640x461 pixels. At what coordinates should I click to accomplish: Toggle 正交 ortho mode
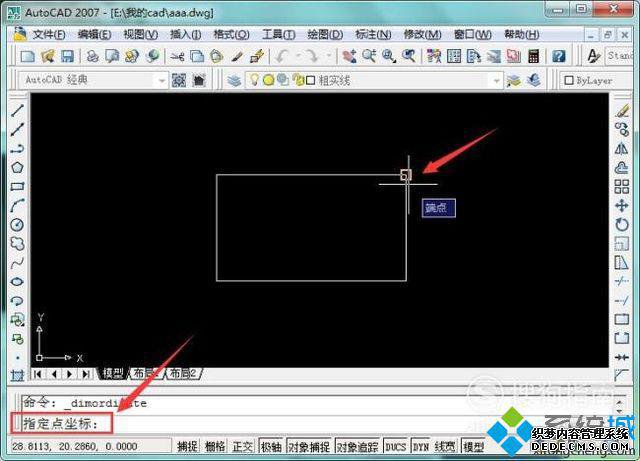pyautogui.click(x=243, y=446)
